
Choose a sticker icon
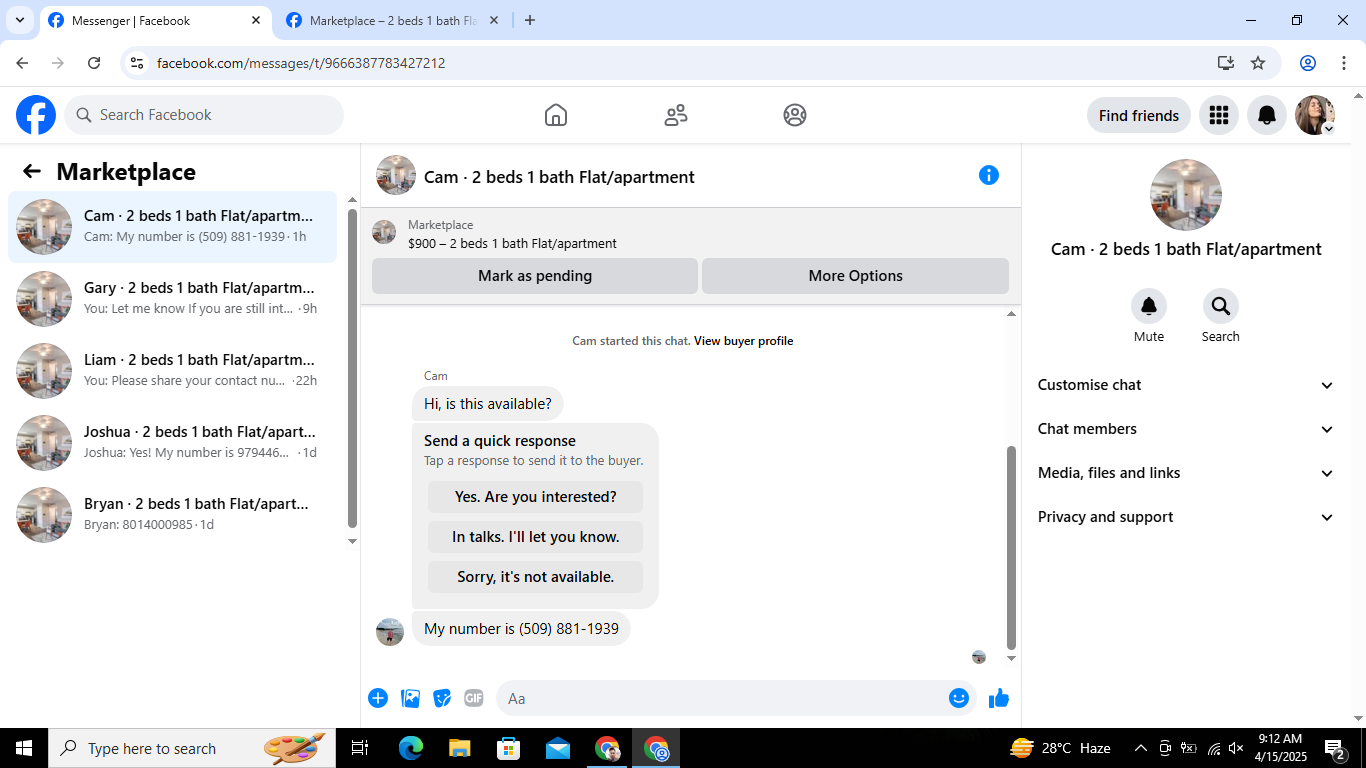pos(442,698)
